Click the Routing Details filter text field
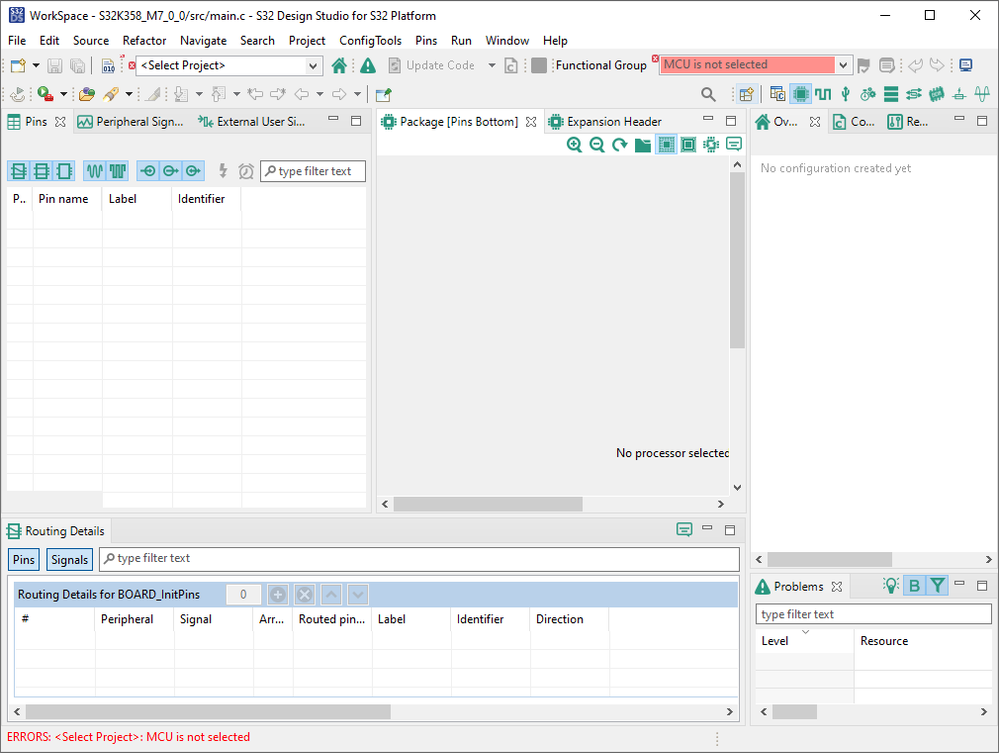Screen dimensions: 999x753 (419, 559)
